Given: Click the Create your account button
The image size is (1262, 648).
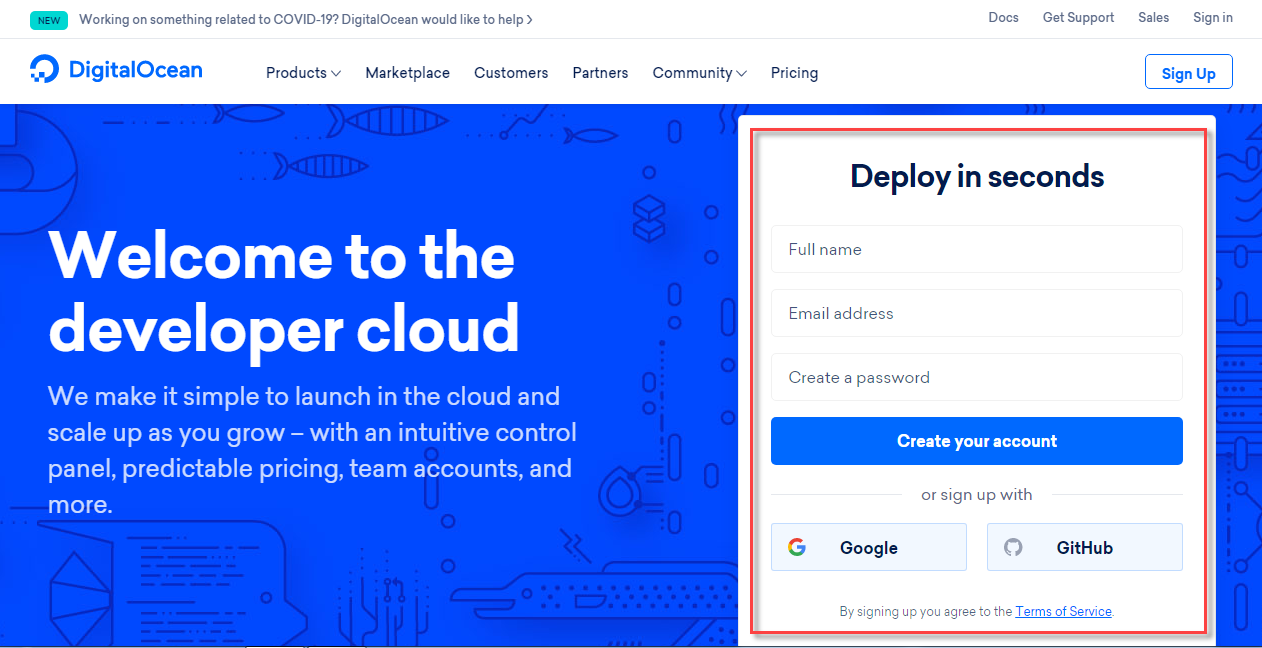Looking at the screenshot, I should coord(976,441).
